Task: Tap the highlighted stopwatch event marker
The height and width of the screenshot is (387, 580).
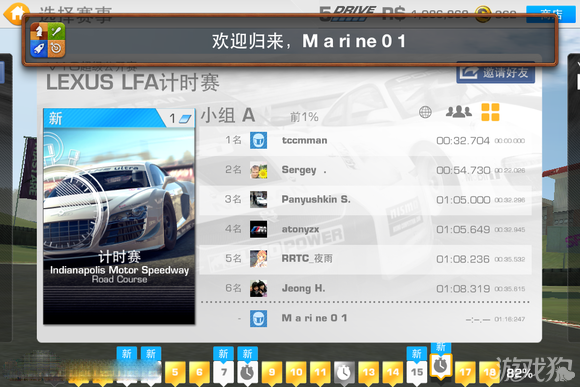Action: point(441,366)
